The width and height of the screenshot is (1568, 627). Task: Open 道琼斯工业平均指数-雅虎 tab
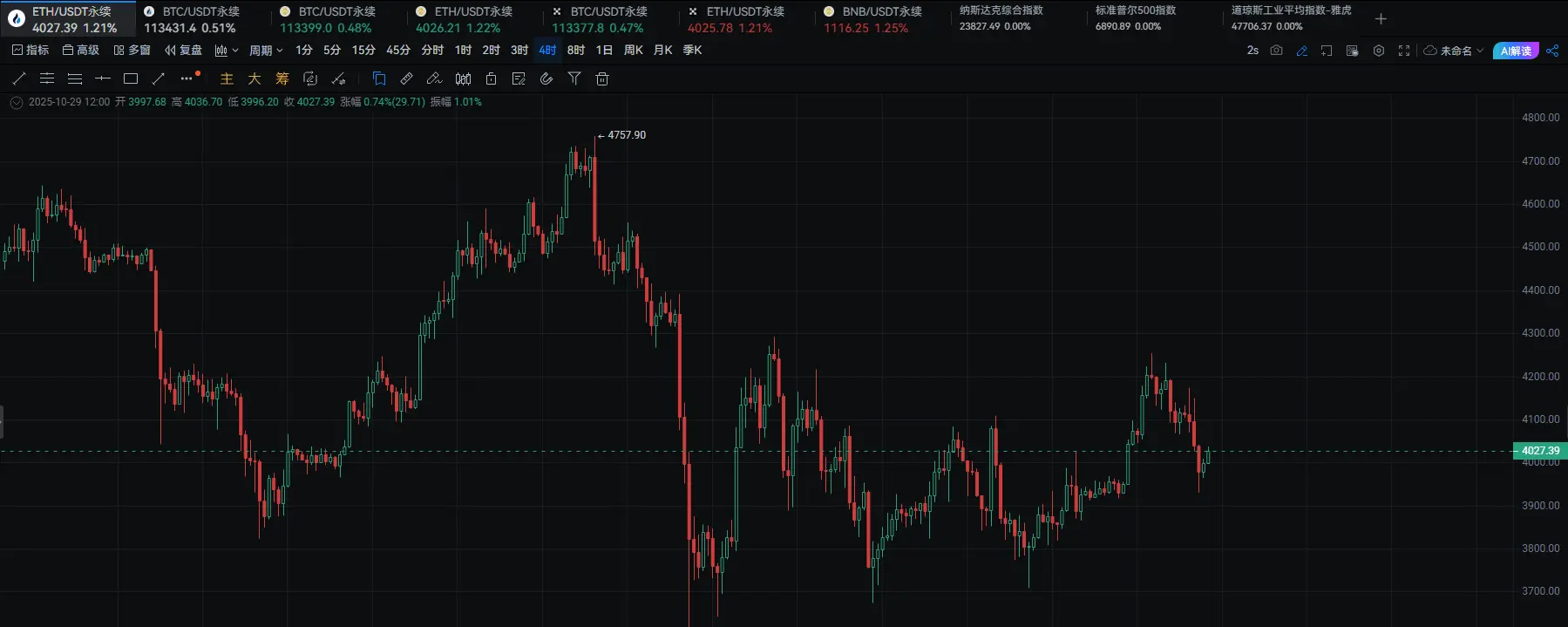coord(1292,19)
